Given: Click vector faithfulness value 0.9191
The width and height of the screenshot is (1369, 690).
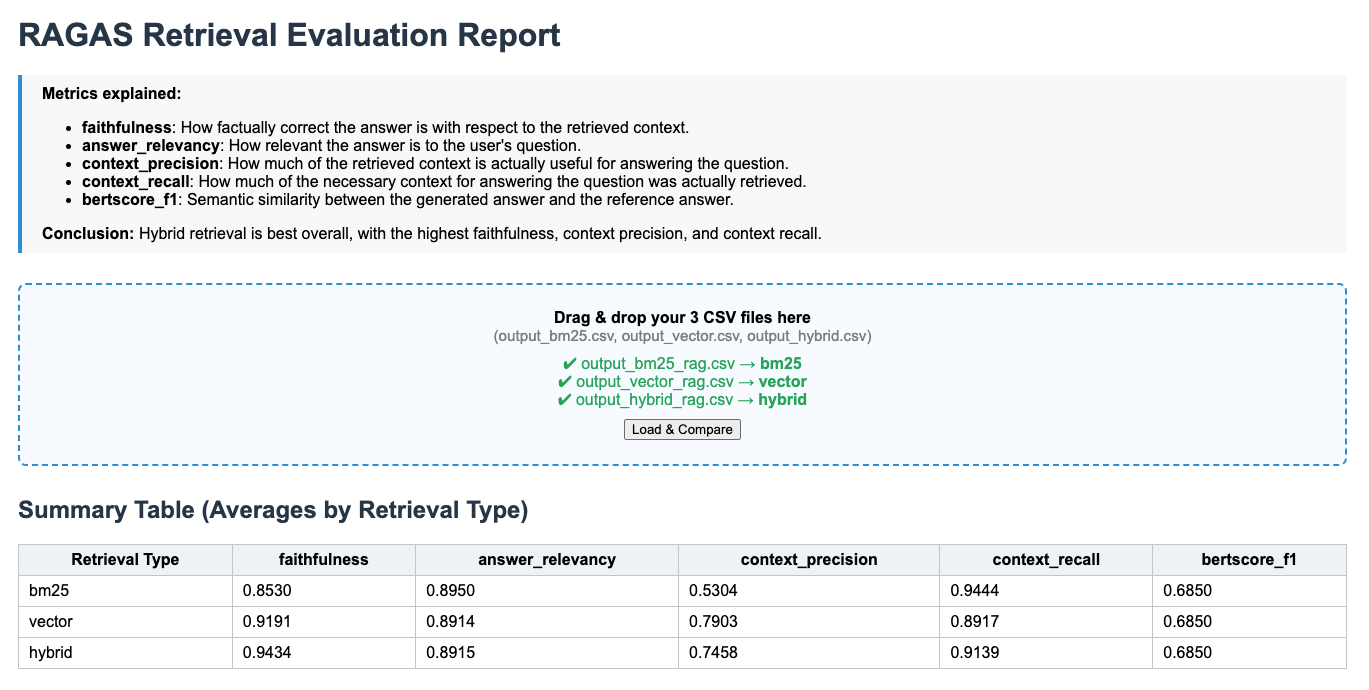Looking at the screenshot, I should (267, 622).
